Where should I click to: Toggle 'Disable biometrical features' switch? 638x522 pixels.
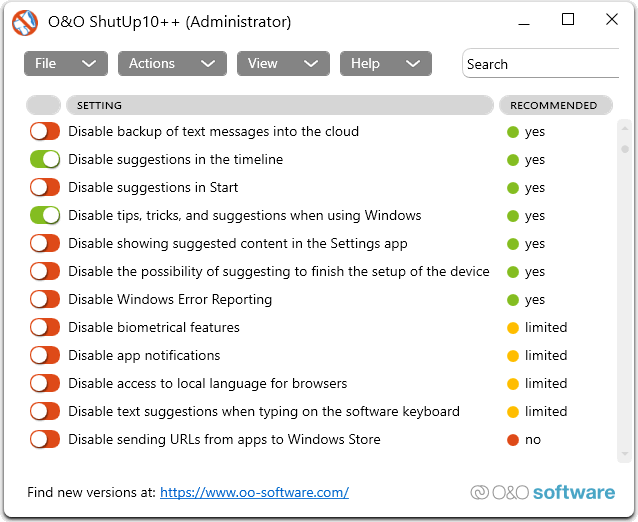click(x=45, y=327)
